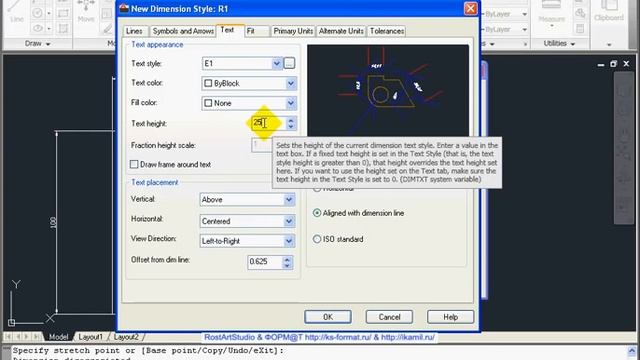The image size is (640, 360).
Task: Decrease offset from dim line value
Action: coord(287,265)
